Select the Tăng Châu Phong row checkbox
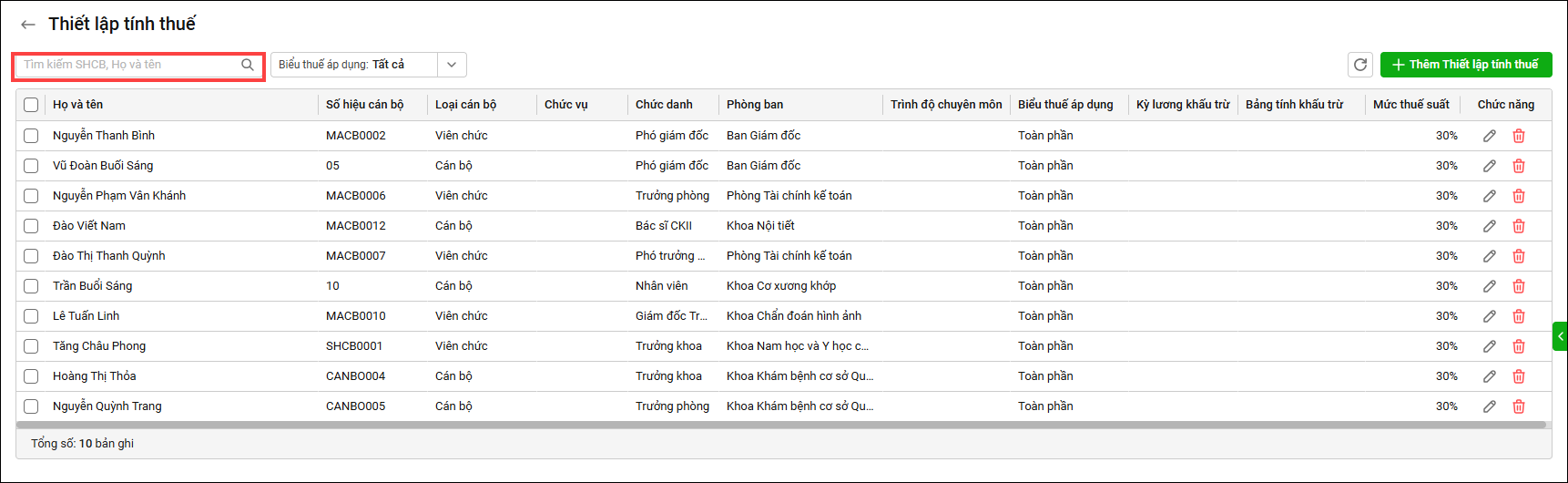Image resolution: width=1568 pixels, height=483 pixels. (31, 346)
